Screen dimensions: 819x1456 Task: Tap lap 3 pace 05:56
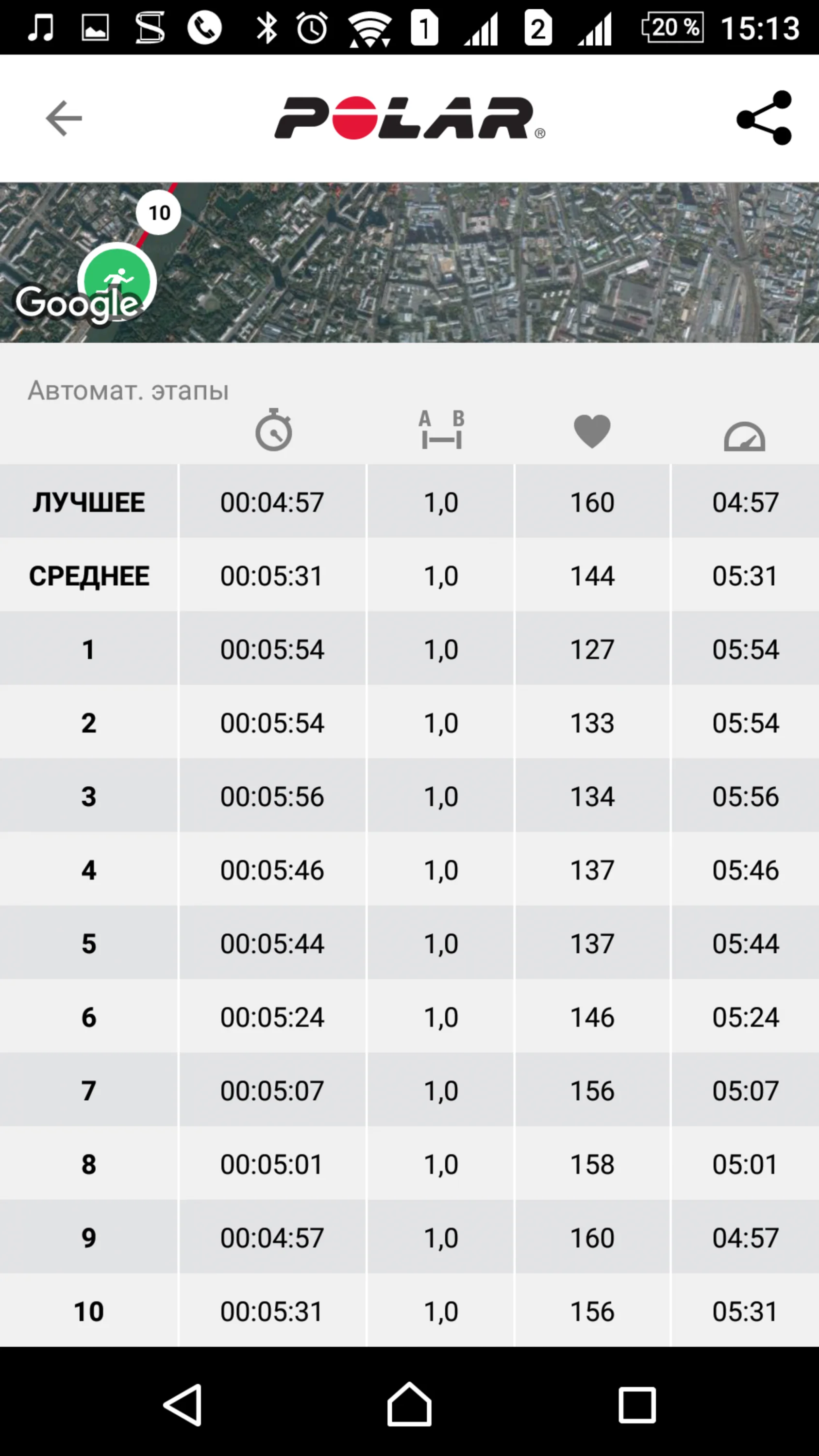click(x=745, y=796)
